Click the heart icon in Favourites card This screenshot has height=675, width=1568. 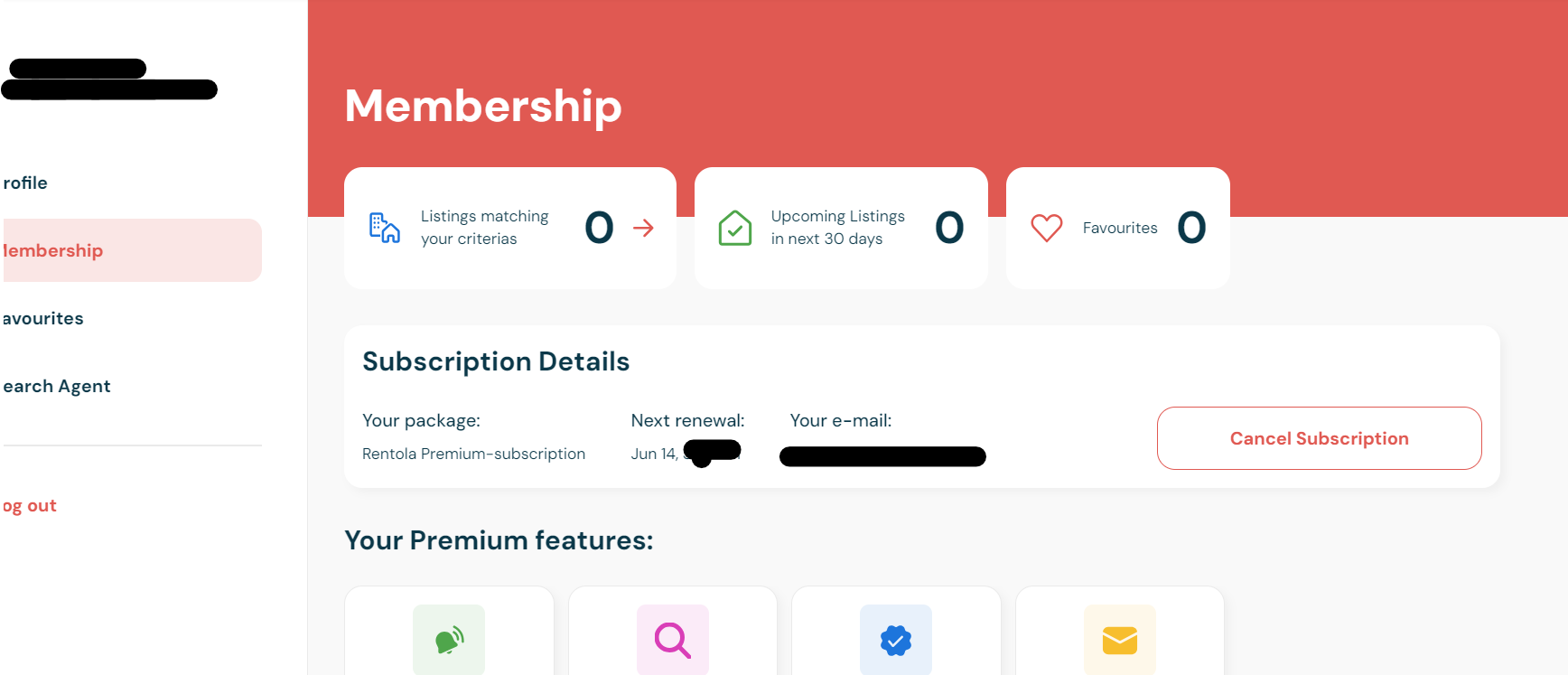pyautogui.click(x=1046, y=228)
